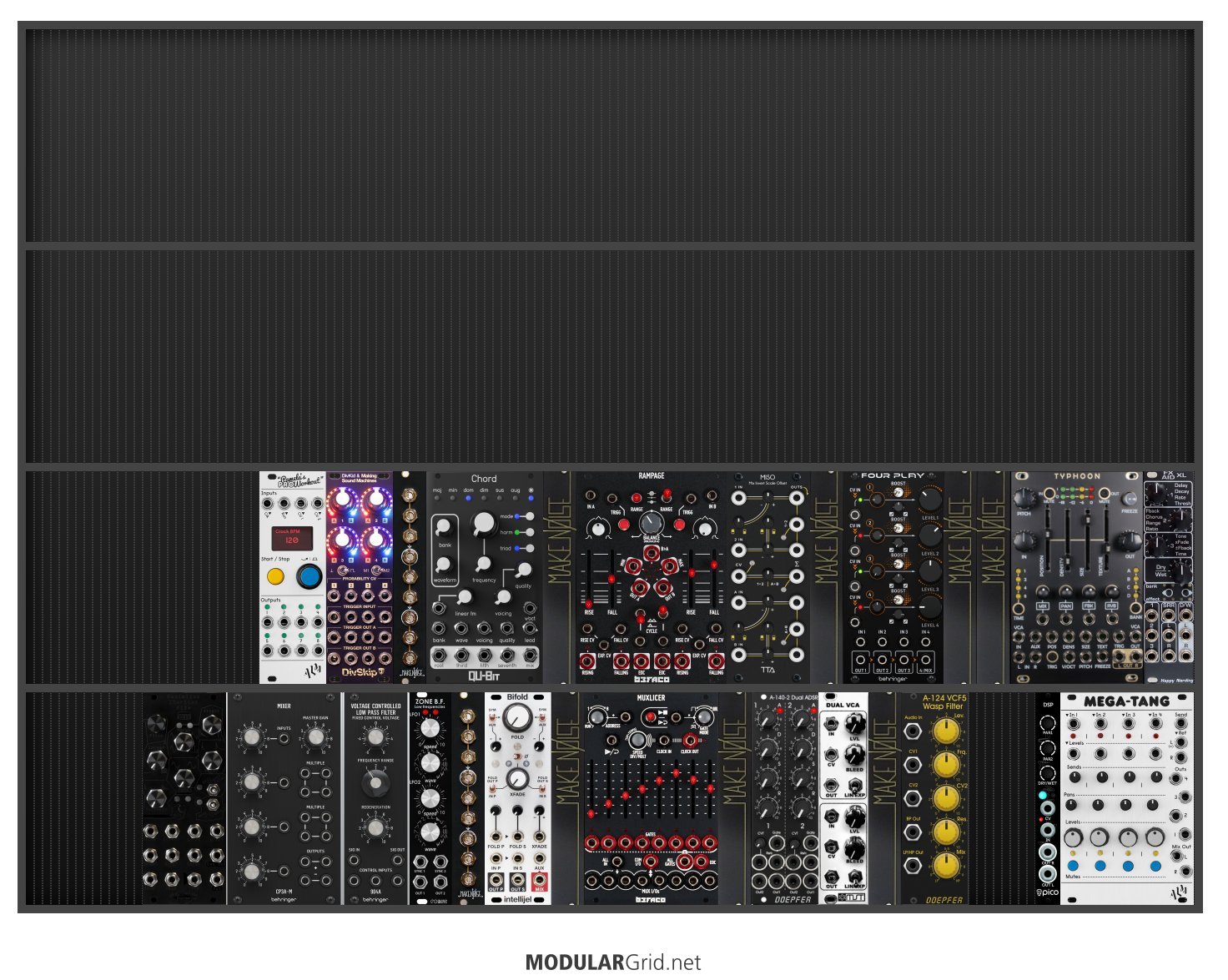This screenshot has width=1228, height=980.
Task: Click the blue encoder knob on Pamela's Workout
Action: point(310,575)
